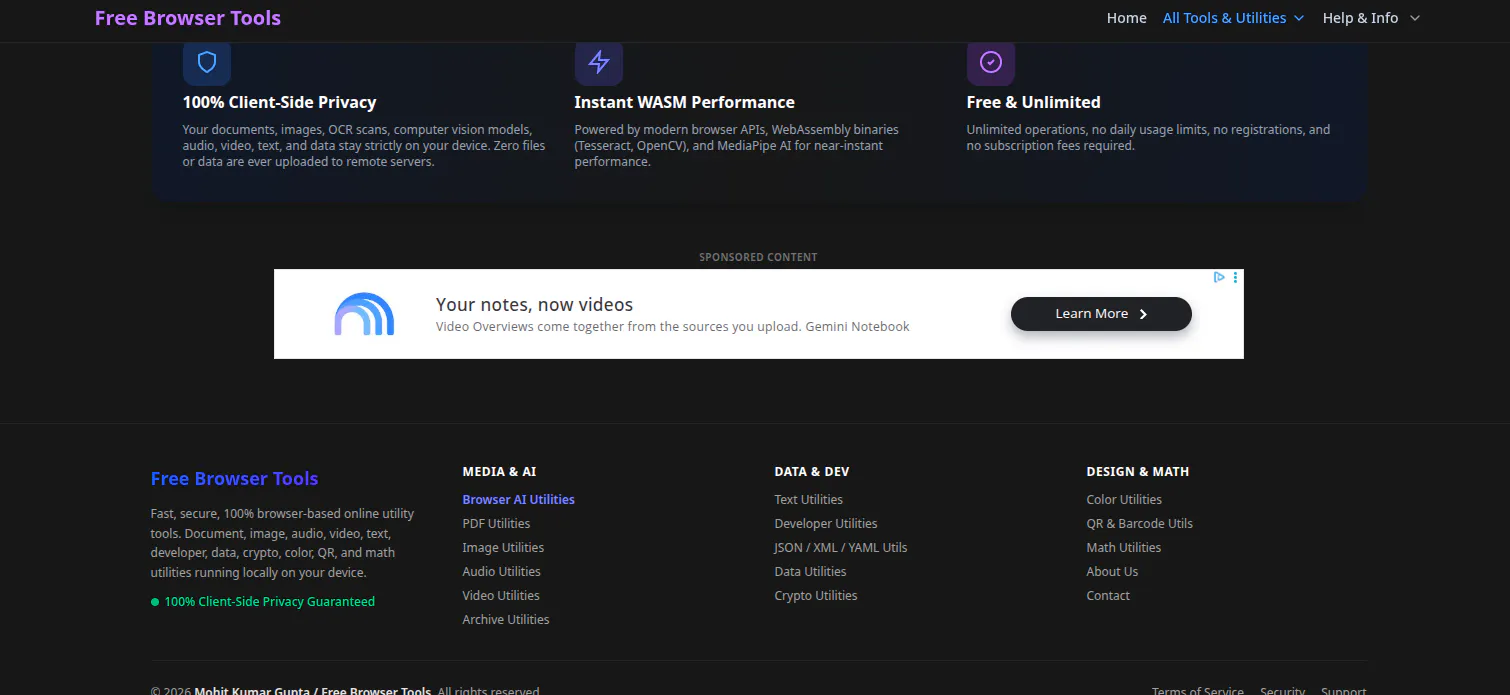Click the '100% Client-Side Privacy' card heading

(x=279, y=102)
